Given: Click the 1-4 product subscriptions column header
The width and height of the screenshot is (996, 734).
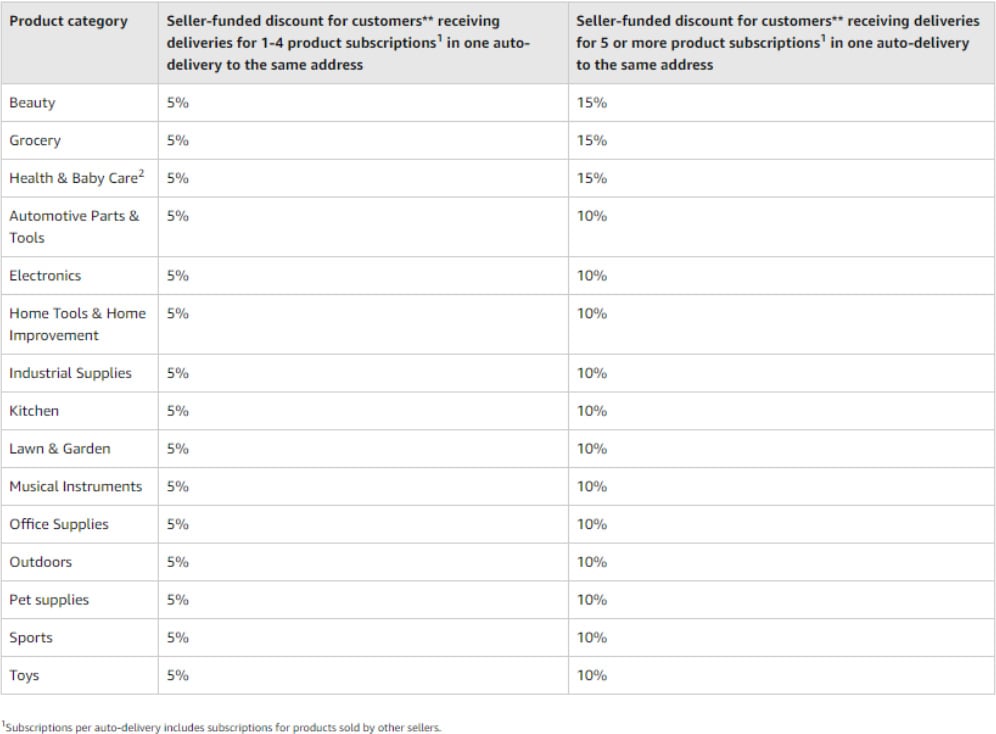Looking at the screenshot, I should [348, 42].
